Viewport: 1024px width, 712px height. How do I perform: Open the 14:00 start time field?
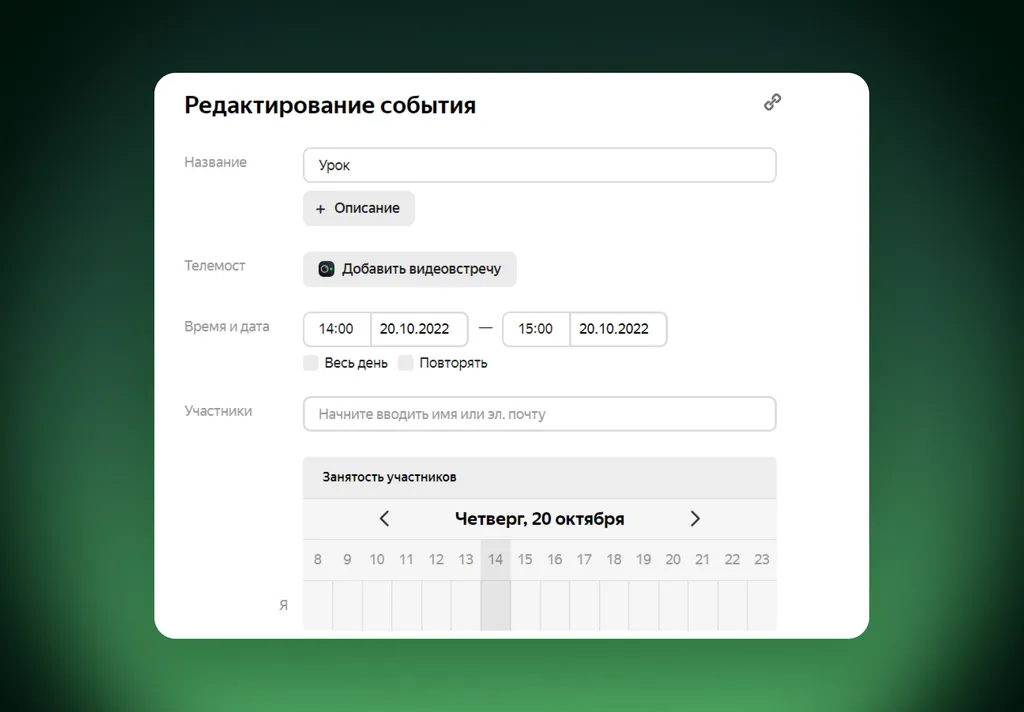pos(337,329)
